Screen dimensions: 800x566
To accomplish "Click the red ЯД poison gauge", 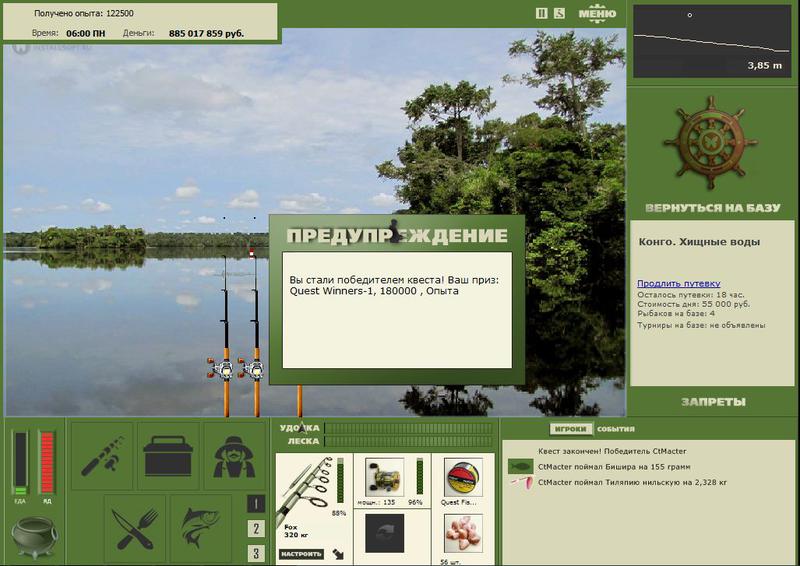I will (x=47, y=463).
